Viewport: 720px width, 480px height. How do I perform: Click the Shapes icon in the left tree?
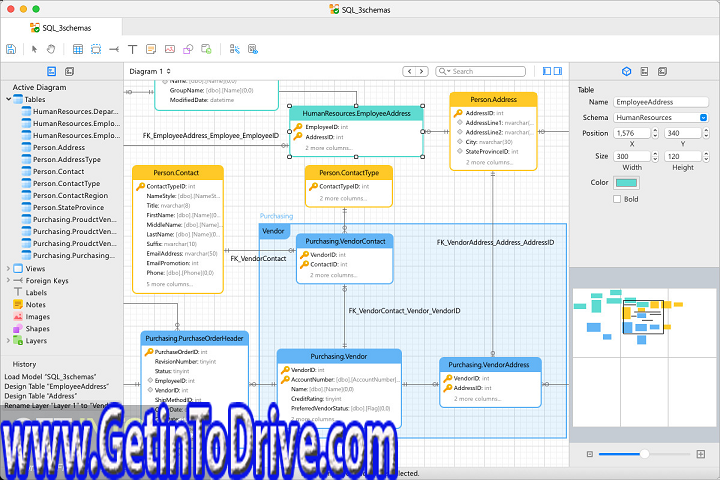click(x=18, y=328)
